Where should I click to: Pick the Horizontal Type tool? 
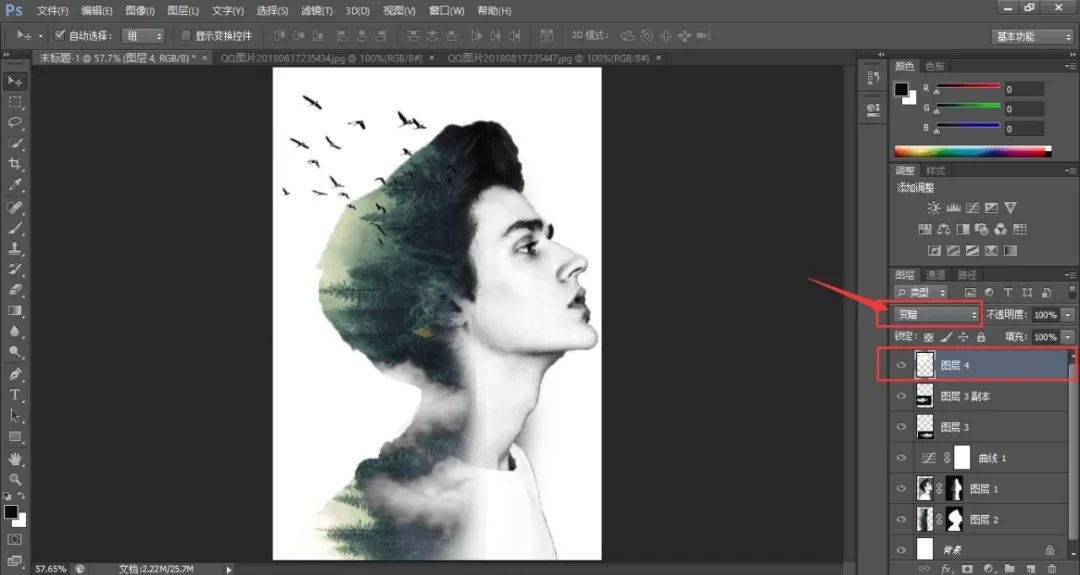pyautogui.click(x=14, y=395)
